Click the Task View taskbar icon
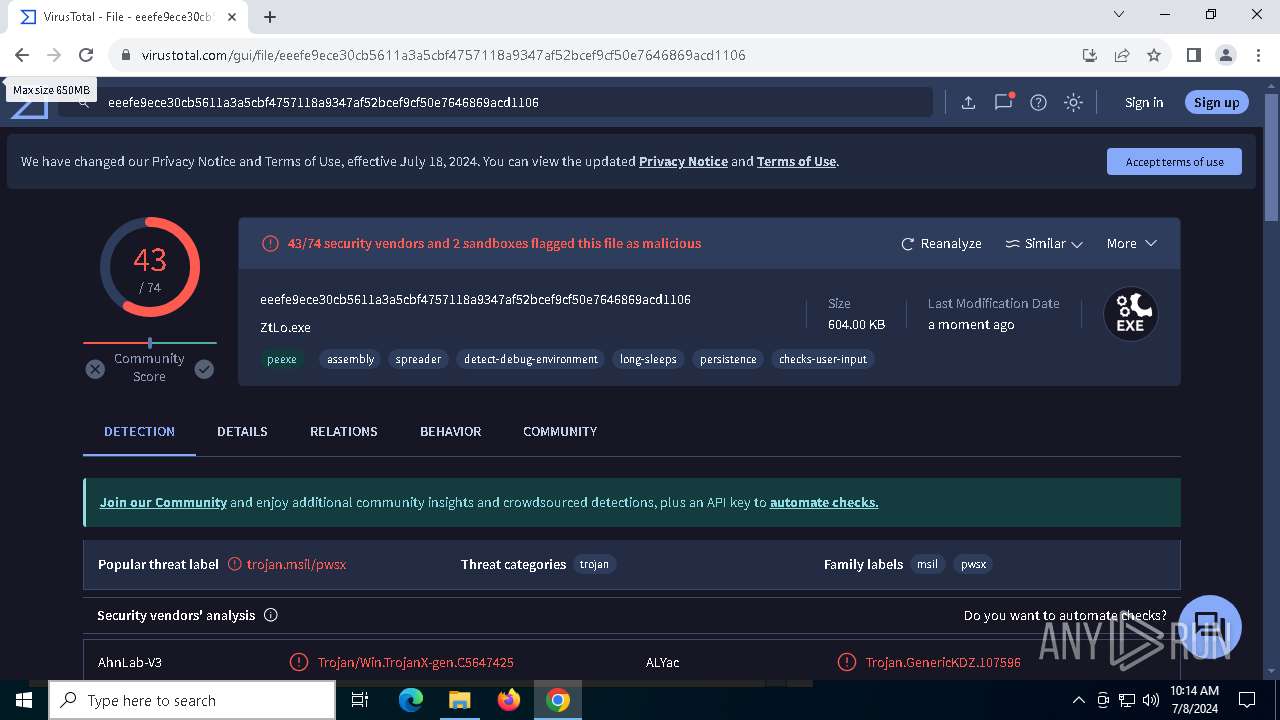1280x720 pixels. coord(361,700)
